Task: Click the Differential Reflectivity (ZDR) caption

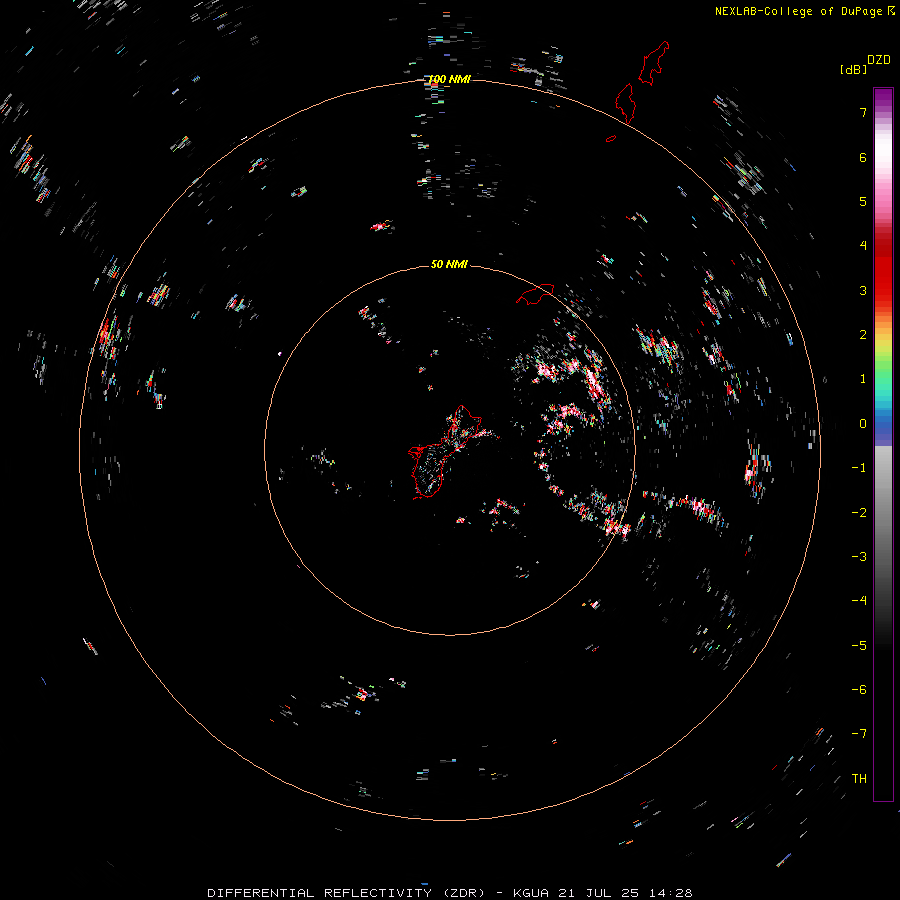Action: (x=449, y=893)
